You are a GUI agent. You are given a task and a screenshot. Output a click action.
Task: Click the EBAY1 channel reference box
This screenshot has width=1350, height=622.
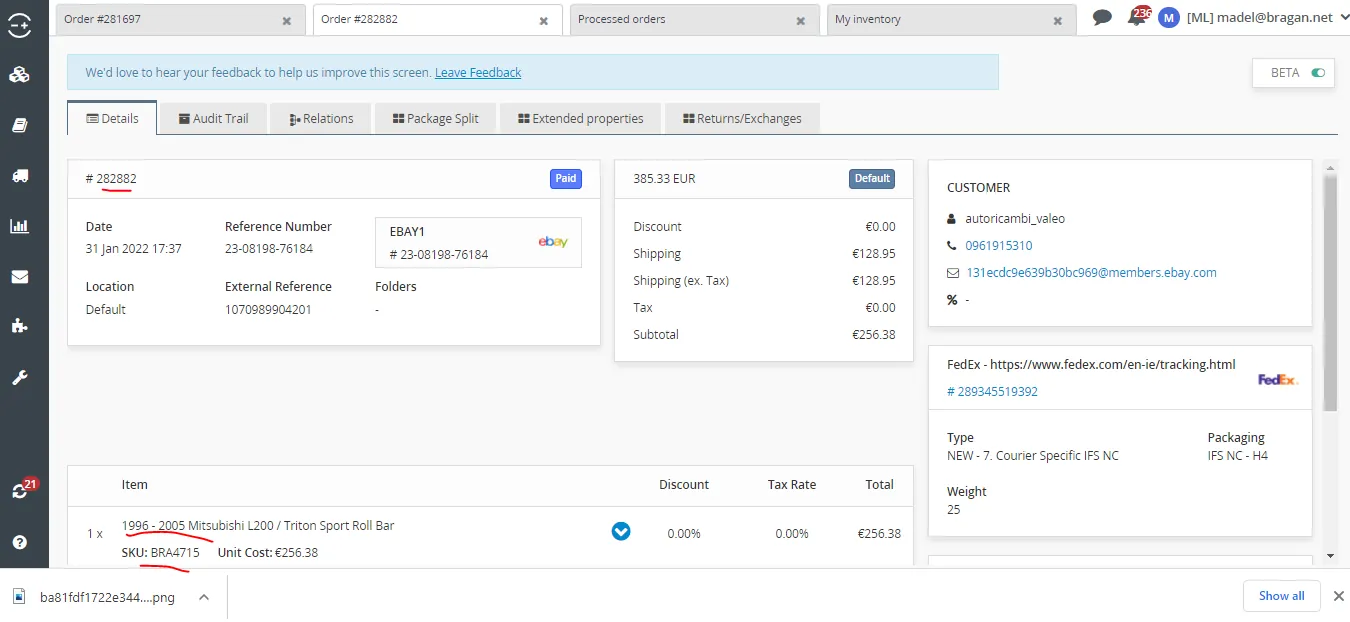478,243
